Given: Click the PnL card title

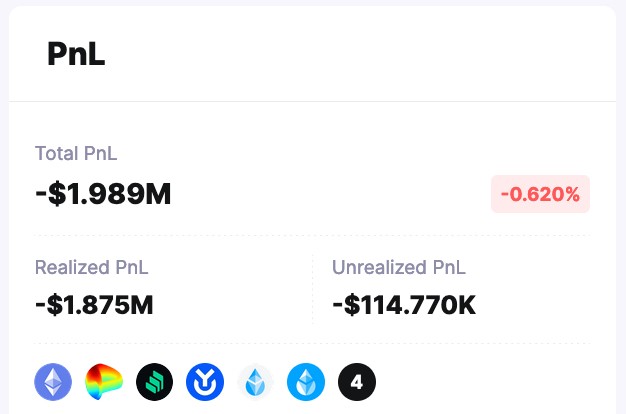Looking at the screenshot, I should pos(76,55).
